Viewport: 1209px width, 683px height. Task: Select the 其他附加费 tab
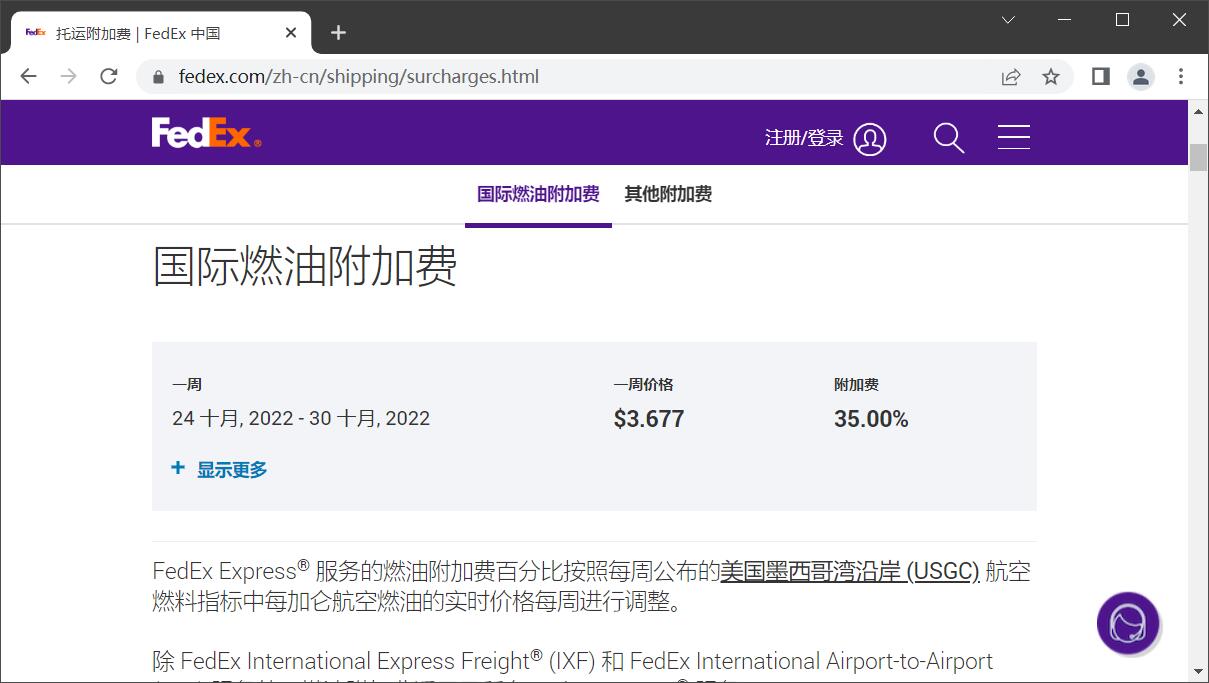coord(668,194)
